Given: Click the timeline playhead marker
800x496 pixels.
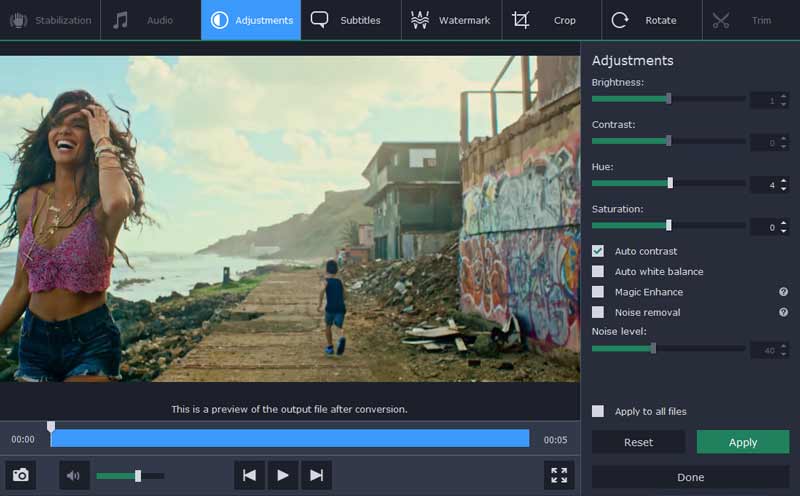Looking at the screenshot, I should (x=51, y=426).
